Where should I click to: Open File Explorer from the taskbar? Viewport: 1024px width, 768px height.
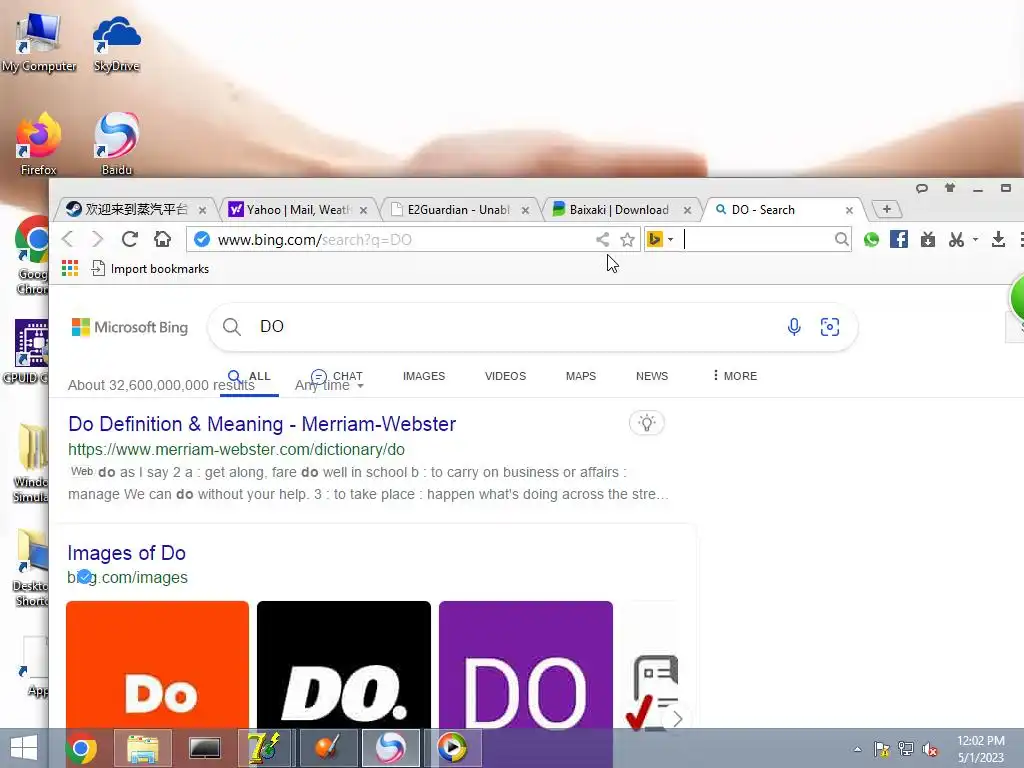(x=143, y=748)
